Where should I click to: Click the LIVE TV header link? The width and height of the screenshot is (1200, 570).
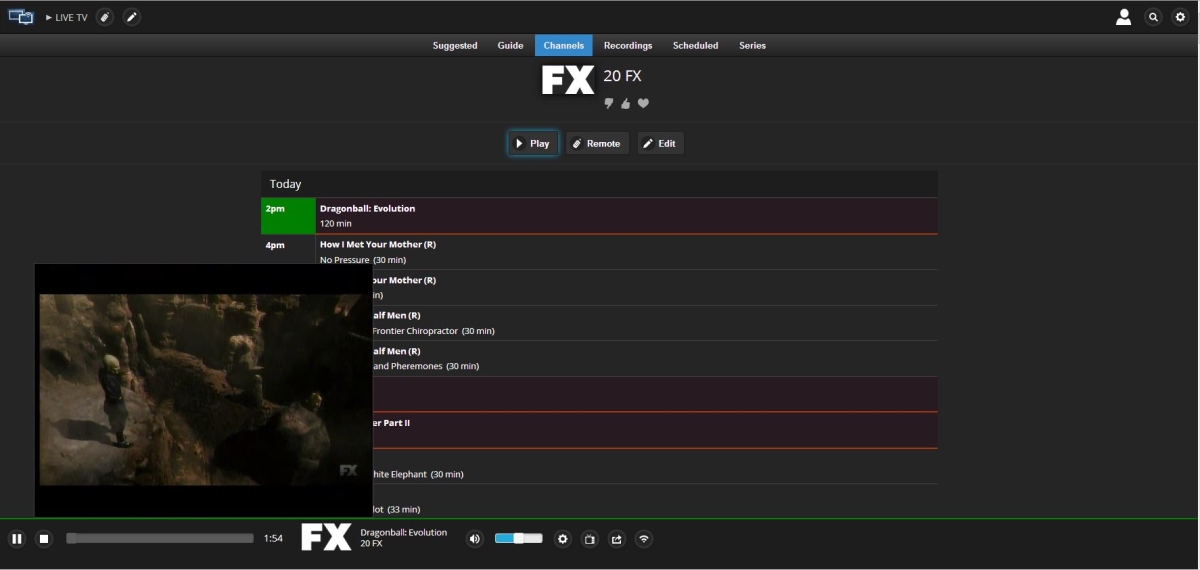66,18
